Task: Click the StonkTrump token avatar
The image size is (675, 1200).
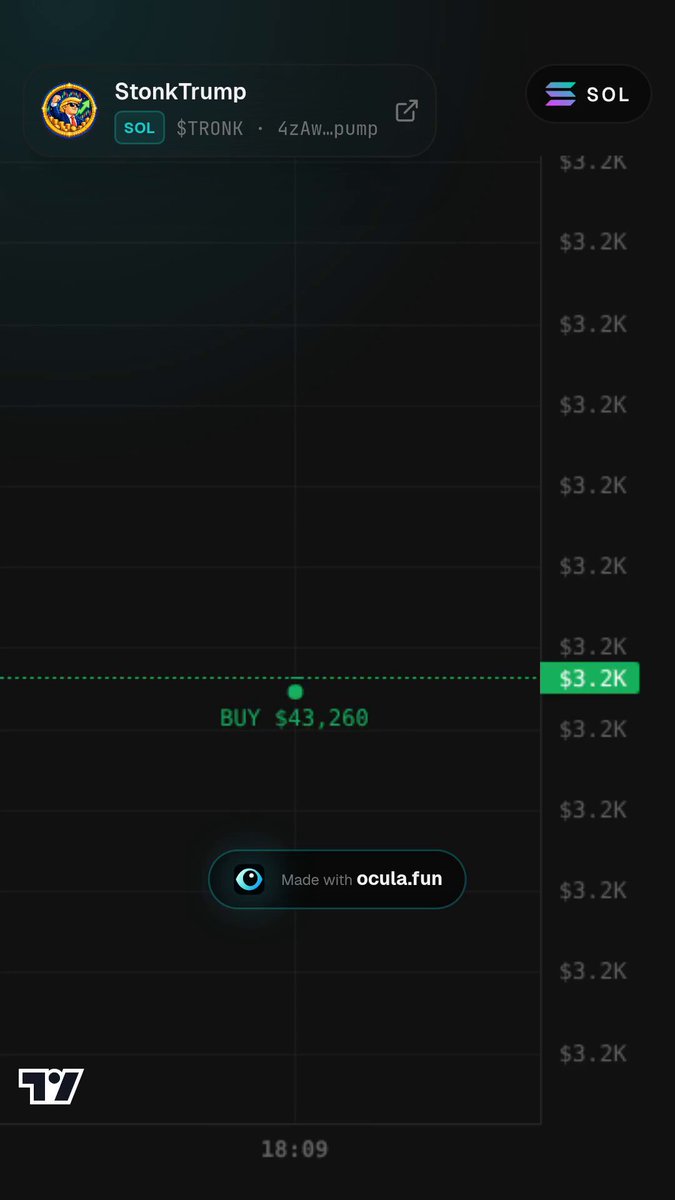Action: [69, 110]
